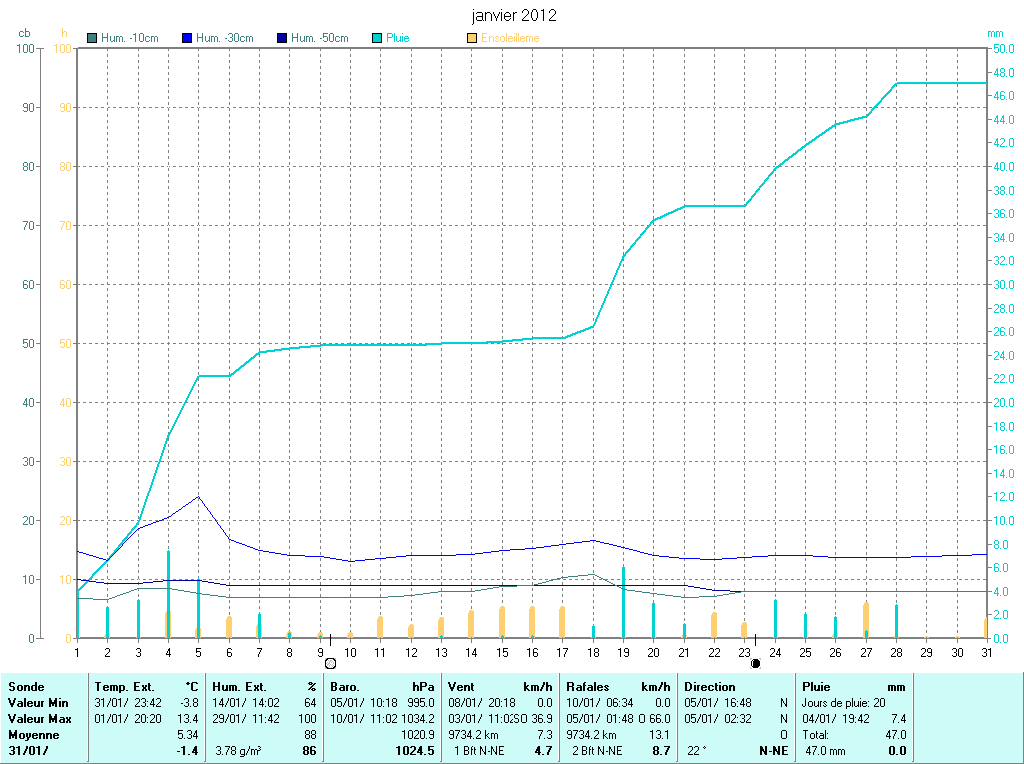Select the Moyenne row label
This screenshot has height=764, width=1024.
(33, 734)
